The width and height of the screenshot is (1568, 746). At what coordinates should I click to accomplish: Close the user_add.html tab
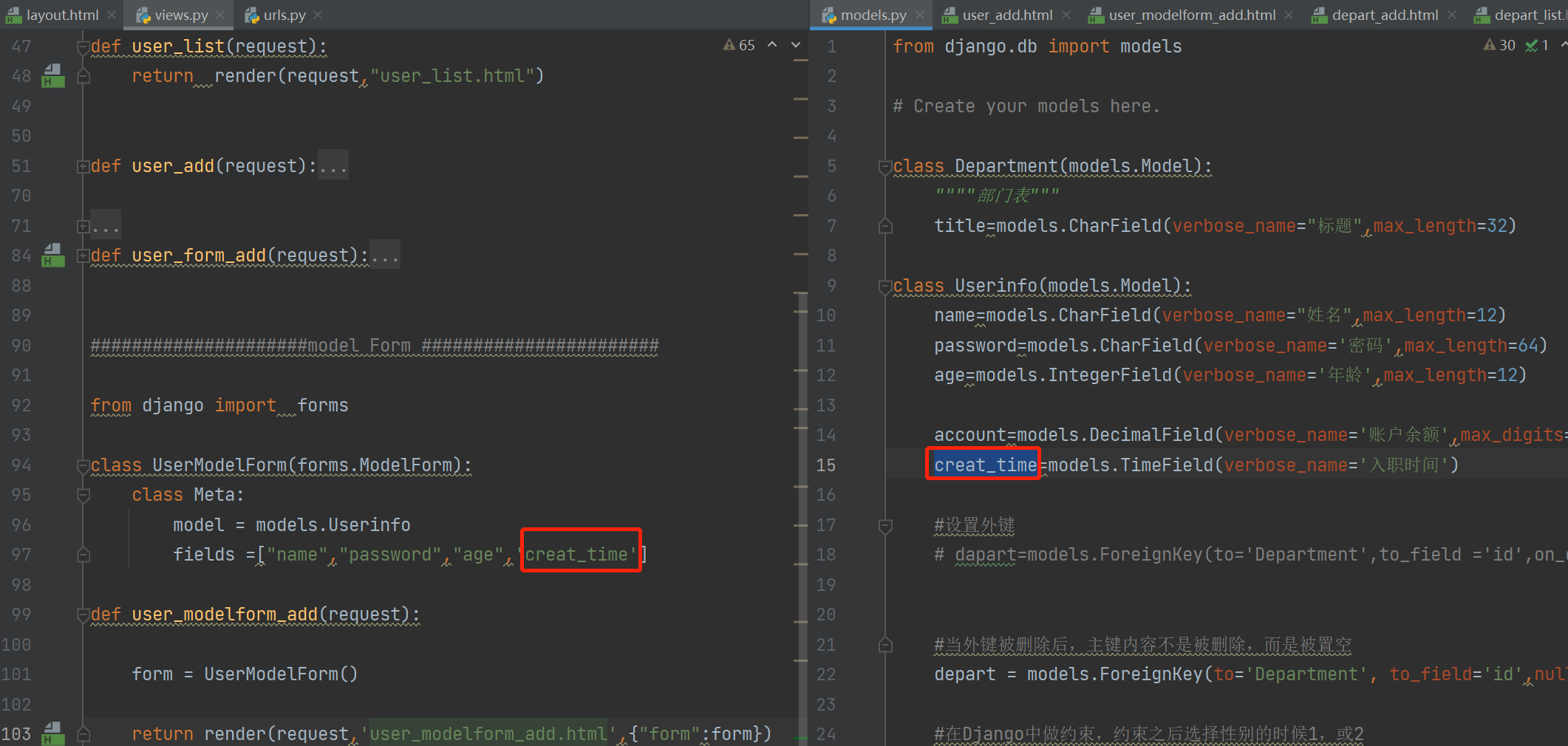[x=1066, y=15]
